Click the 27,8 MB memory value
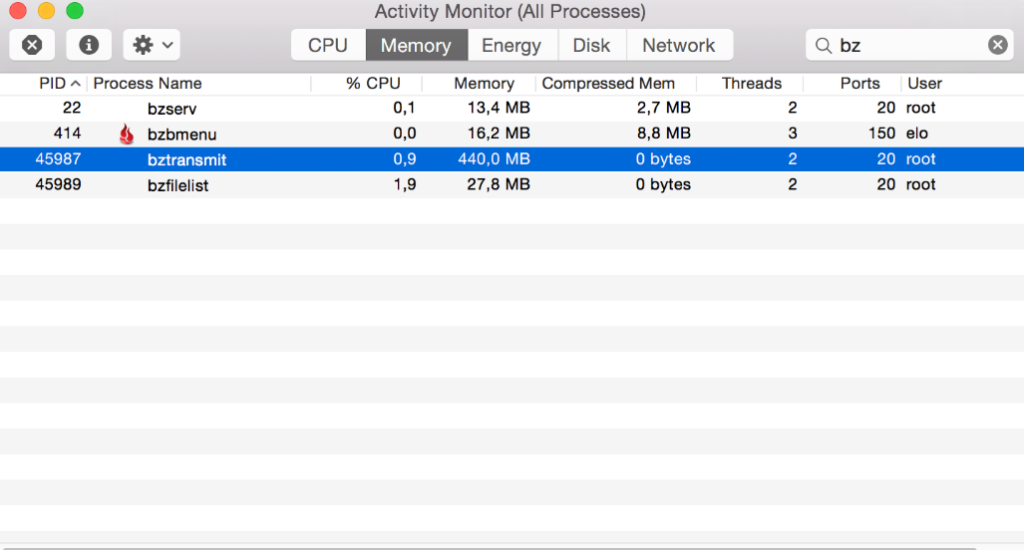The width and height of the screenshot is (1024, 550). (498, 184)
